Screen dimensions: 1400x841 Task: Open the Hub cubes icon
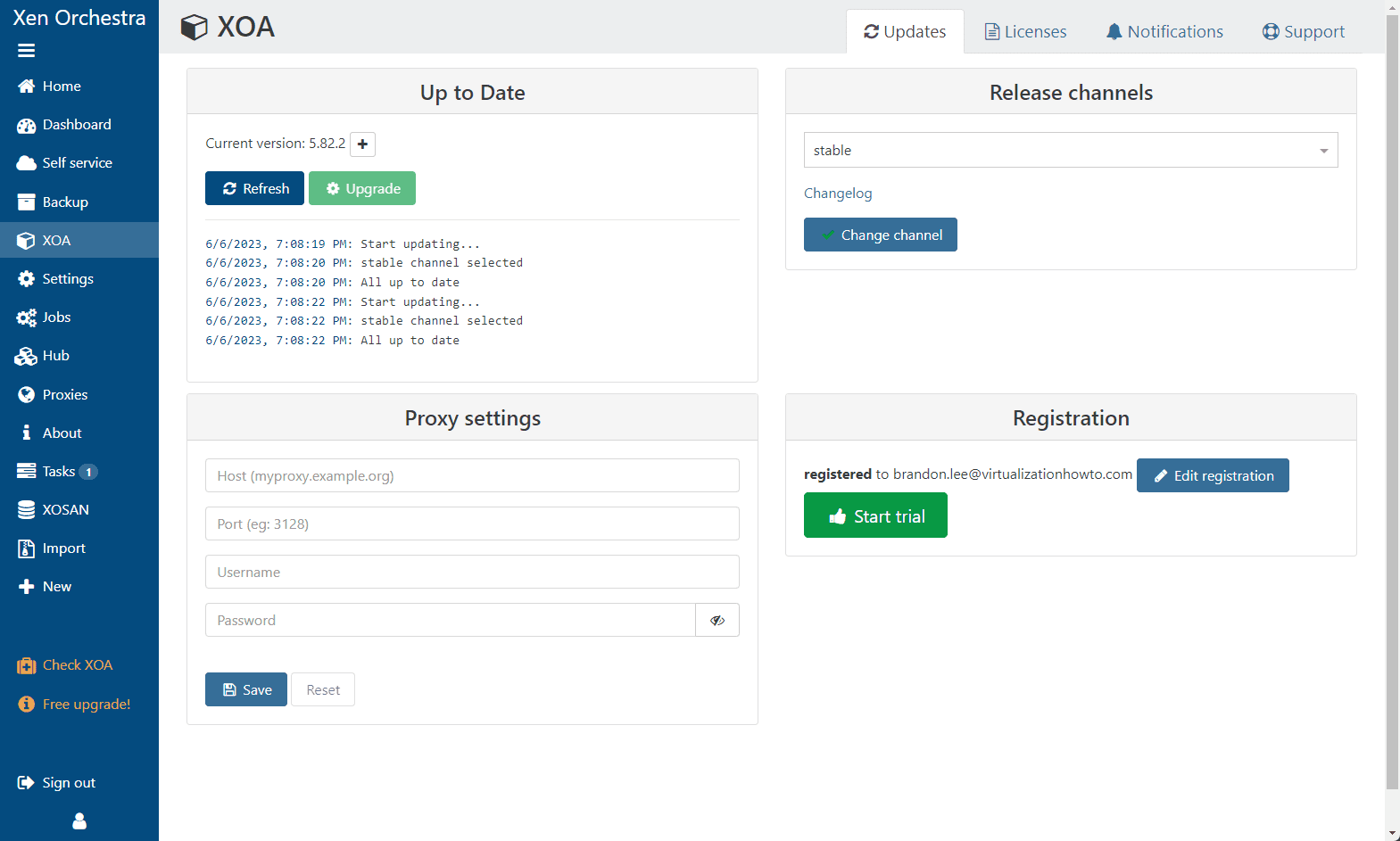(26, 356)
